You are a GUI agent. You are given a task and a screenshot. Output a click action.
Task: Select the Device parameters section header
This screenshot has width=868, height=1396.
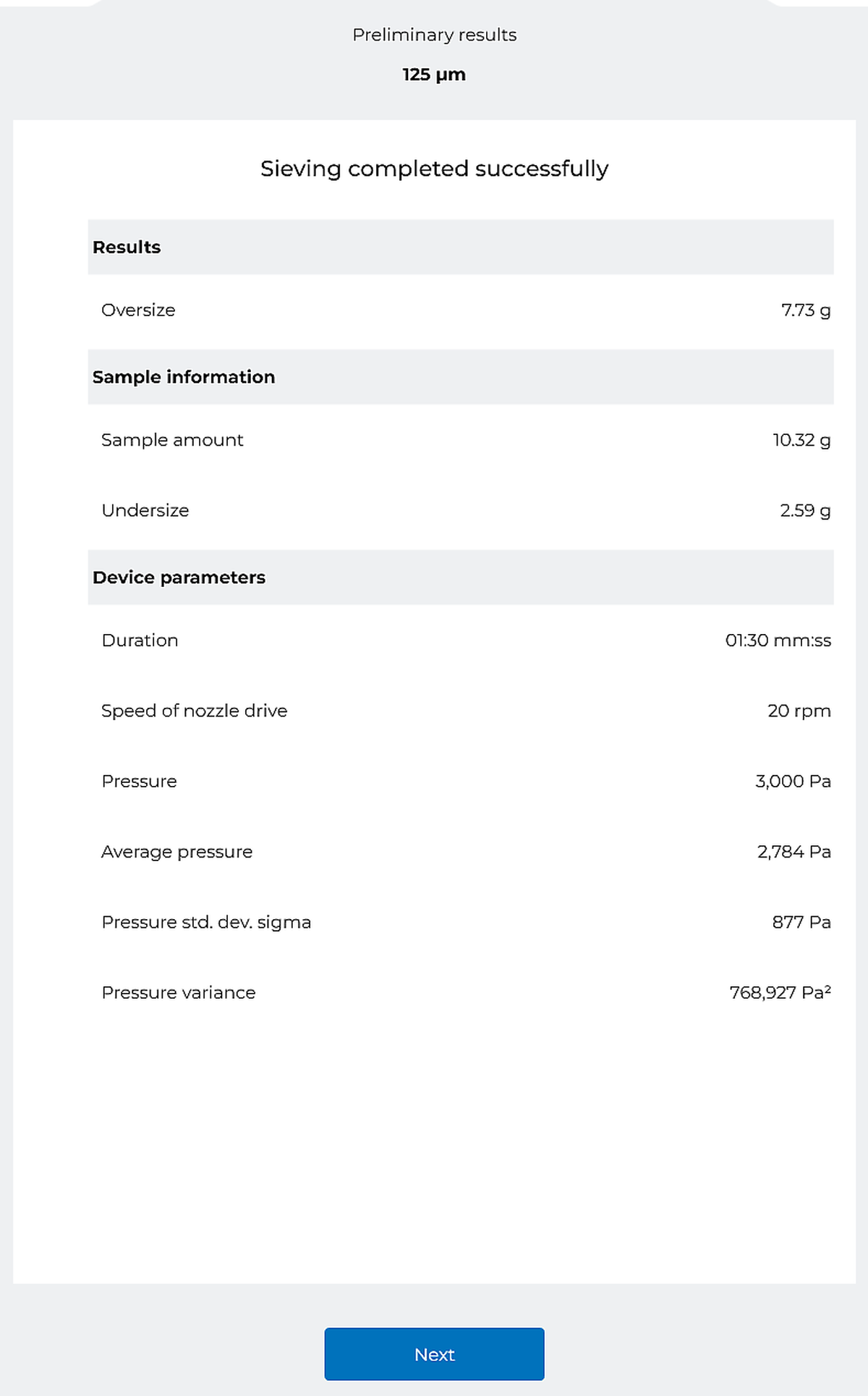coord(179,578)
